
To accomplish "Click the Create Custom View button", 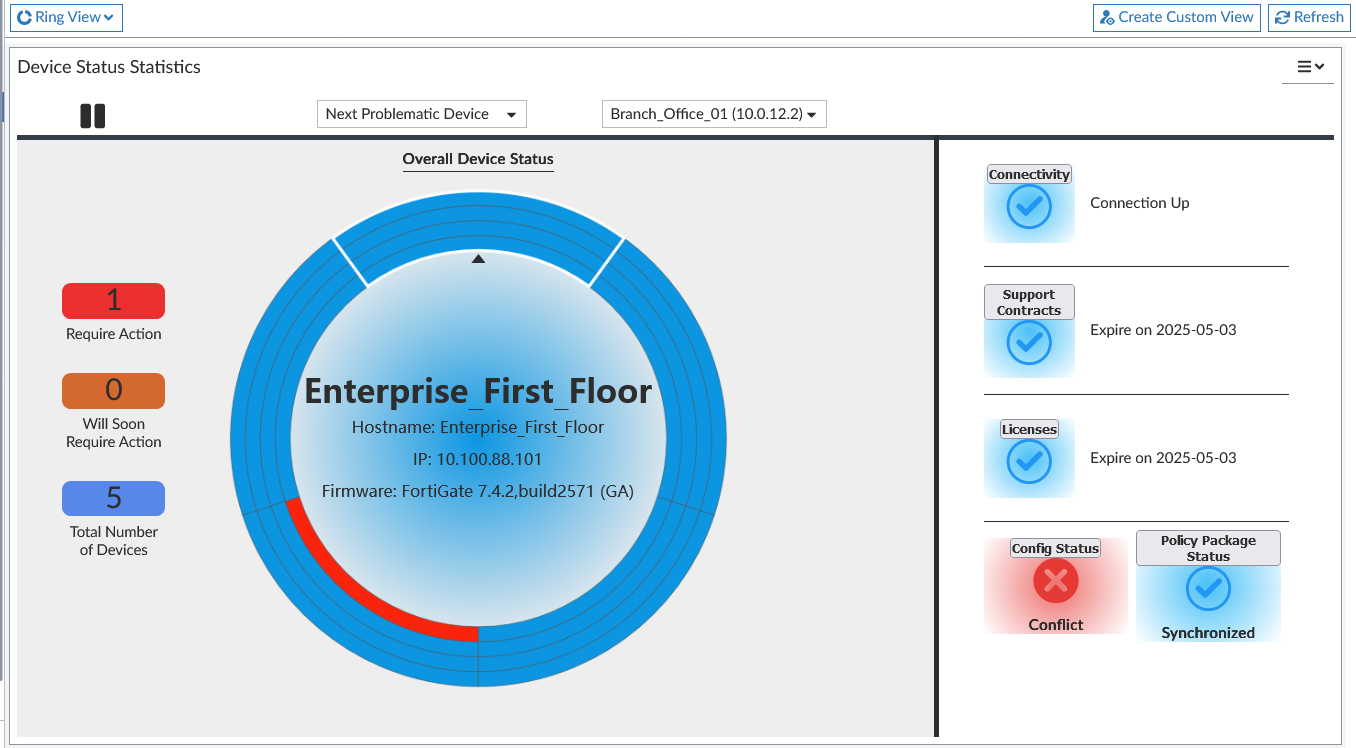I will [1176, 17].
